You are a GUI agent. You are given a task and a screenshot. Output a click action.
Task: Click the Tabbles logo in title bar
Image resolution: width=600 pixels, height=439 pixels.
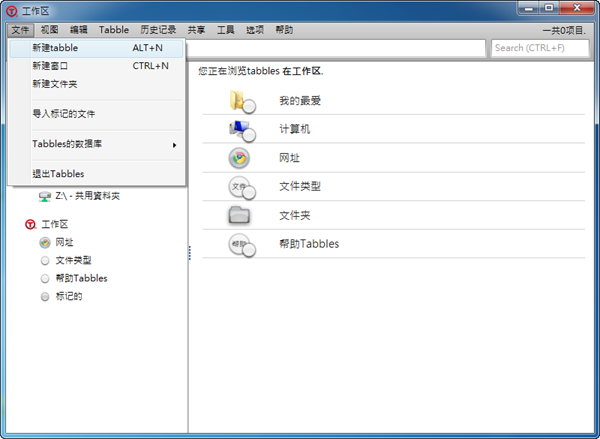[x=12, y=11]
